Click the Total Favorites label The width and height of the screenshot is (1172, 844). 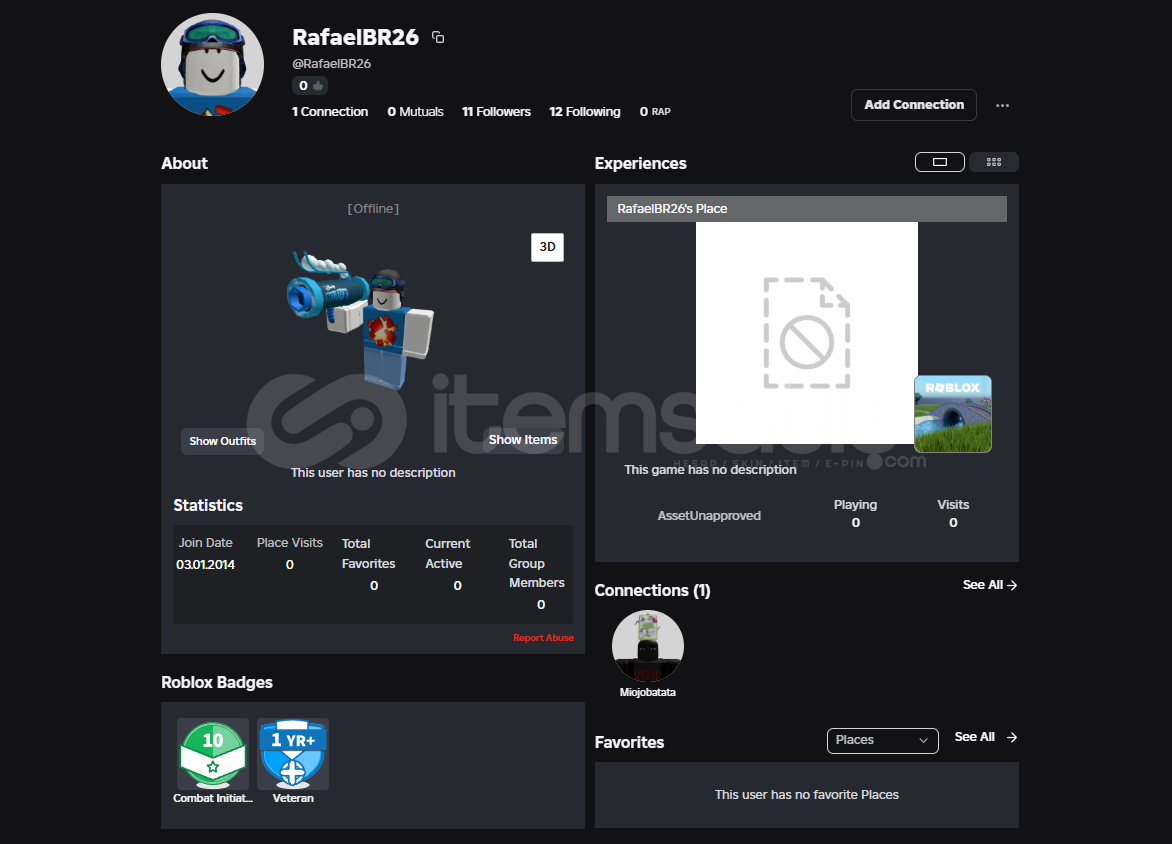pos(368,554)
